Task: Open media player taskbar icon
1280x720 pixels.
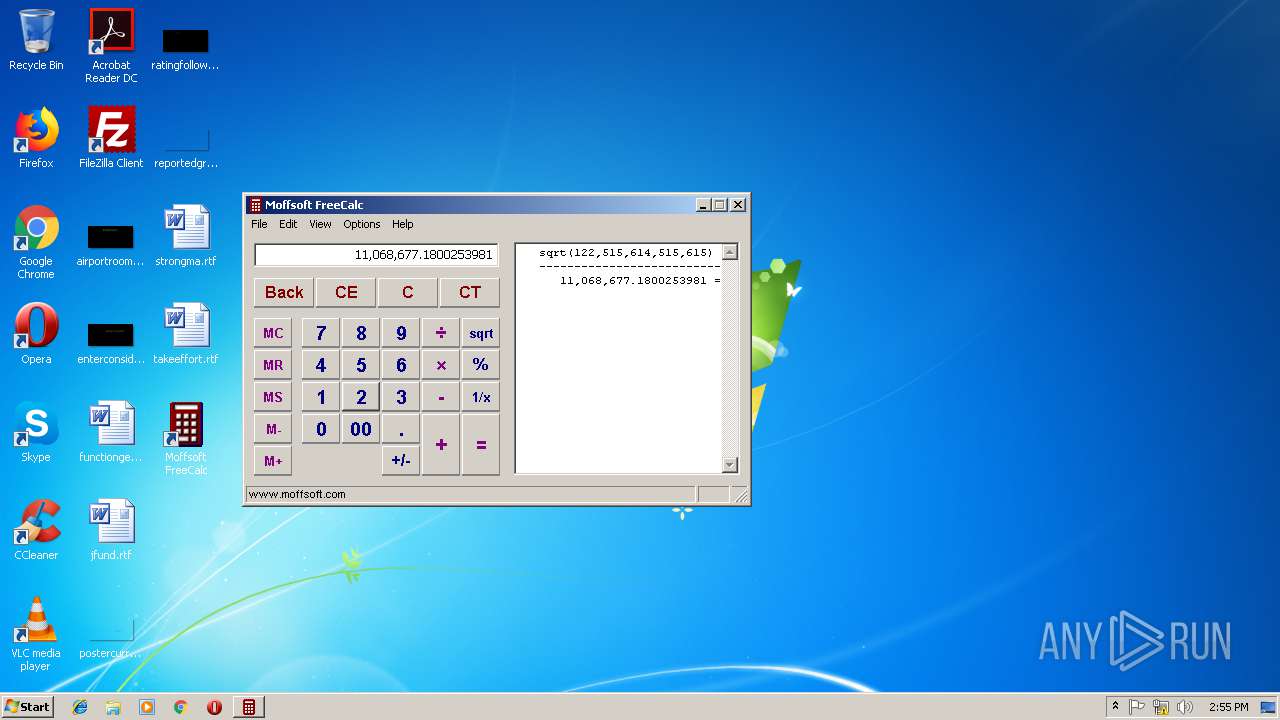Action: [x=147, y=707]
